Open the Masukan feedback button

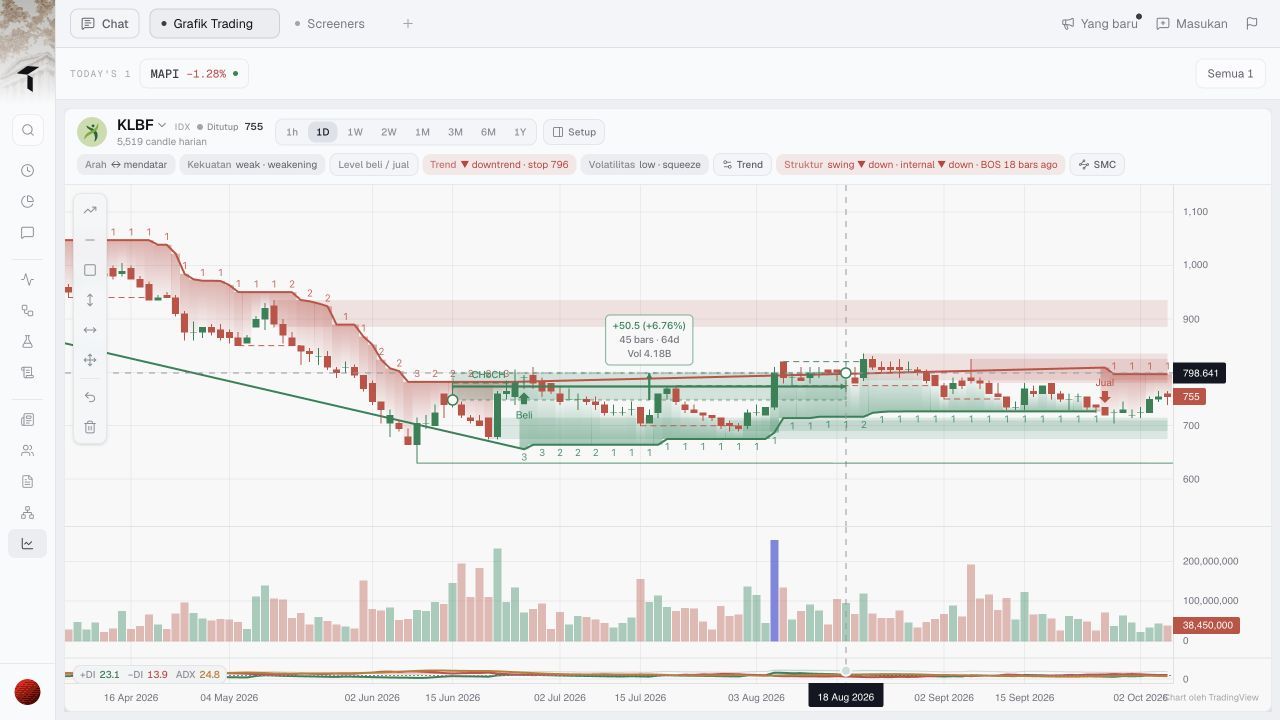click(x=1192, y=23)
